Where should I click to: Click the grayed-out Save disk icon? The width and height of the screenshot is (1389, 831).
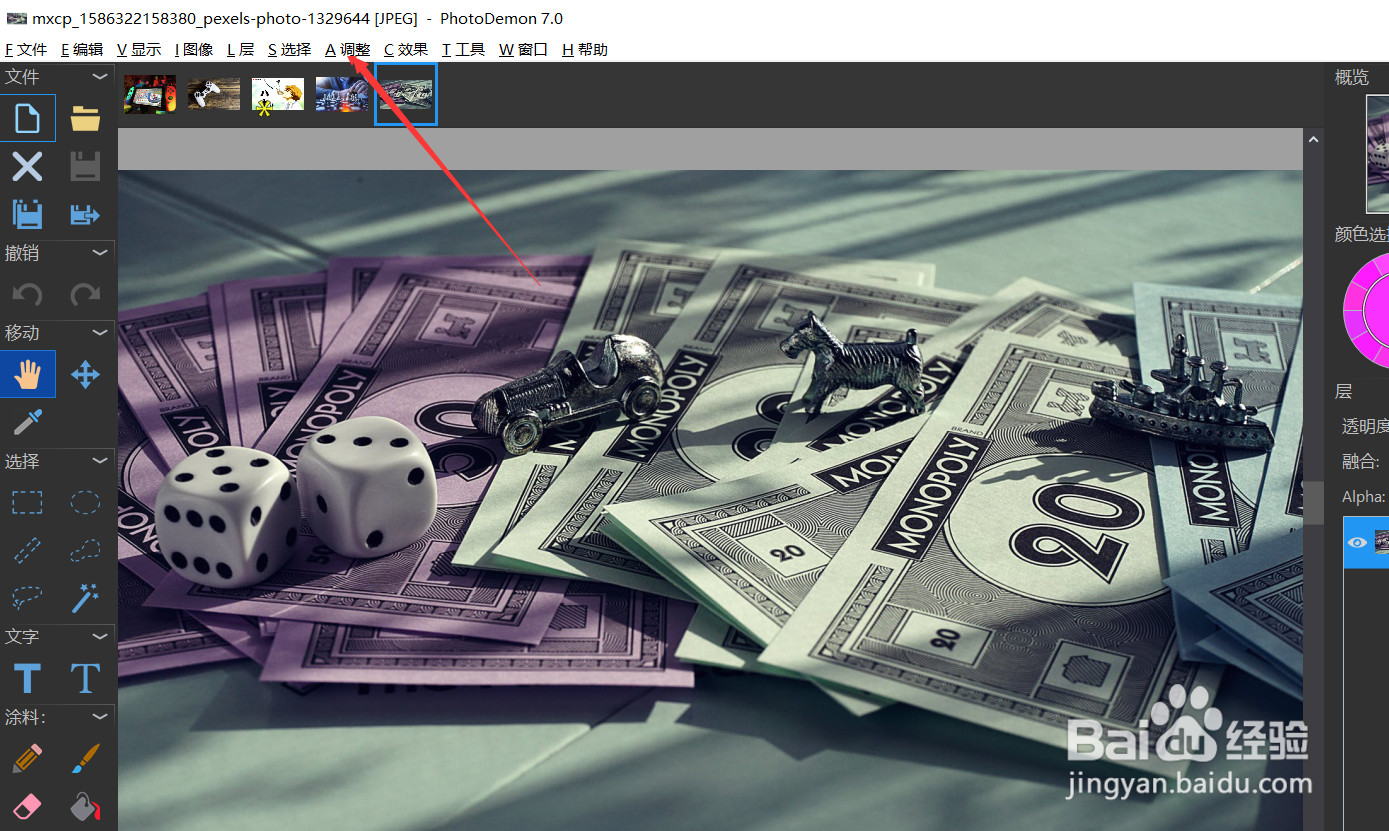coord(85,166)
